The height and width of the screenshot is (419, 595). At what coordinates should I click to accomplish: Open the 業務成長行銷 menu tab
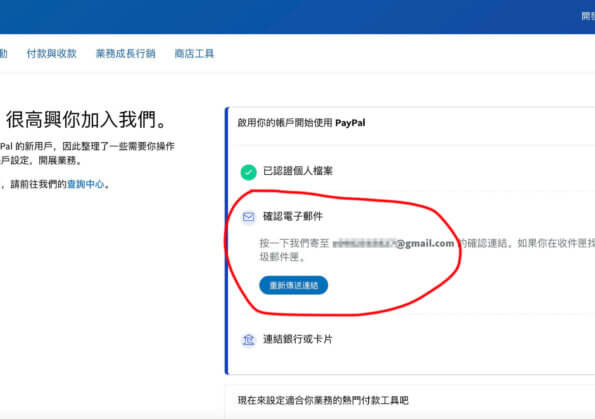126,54
